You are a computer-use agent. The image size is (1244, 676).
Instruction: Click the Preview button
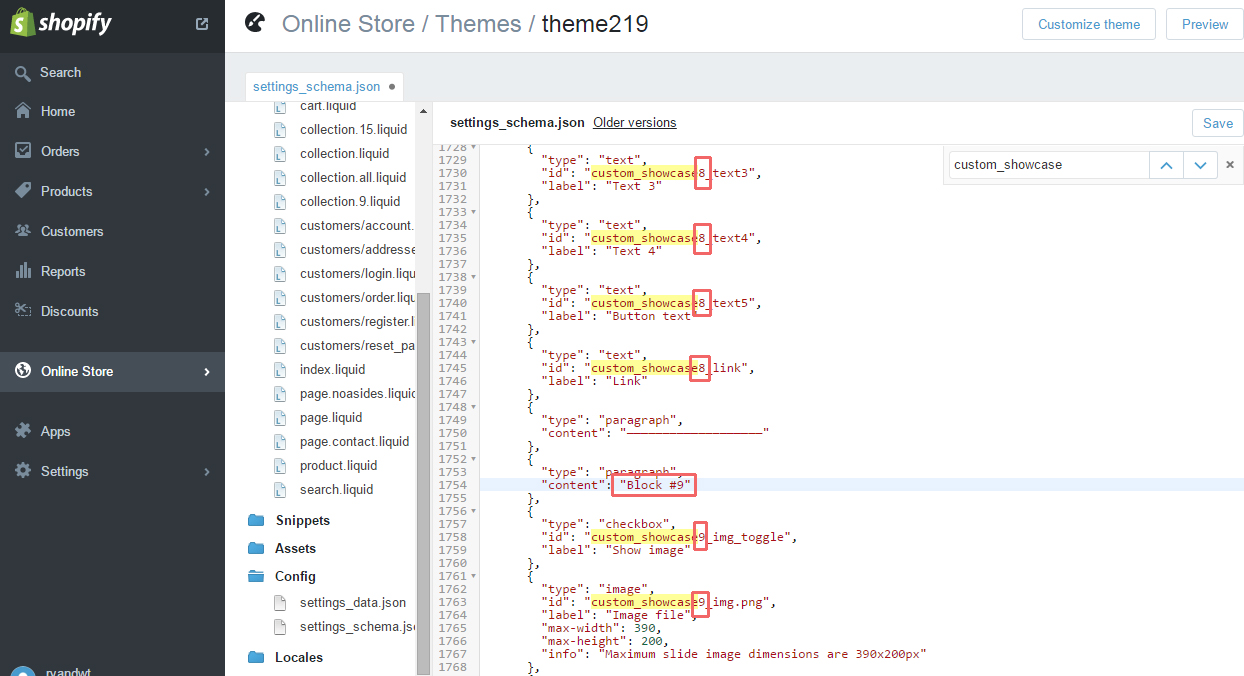[1204, 24]
